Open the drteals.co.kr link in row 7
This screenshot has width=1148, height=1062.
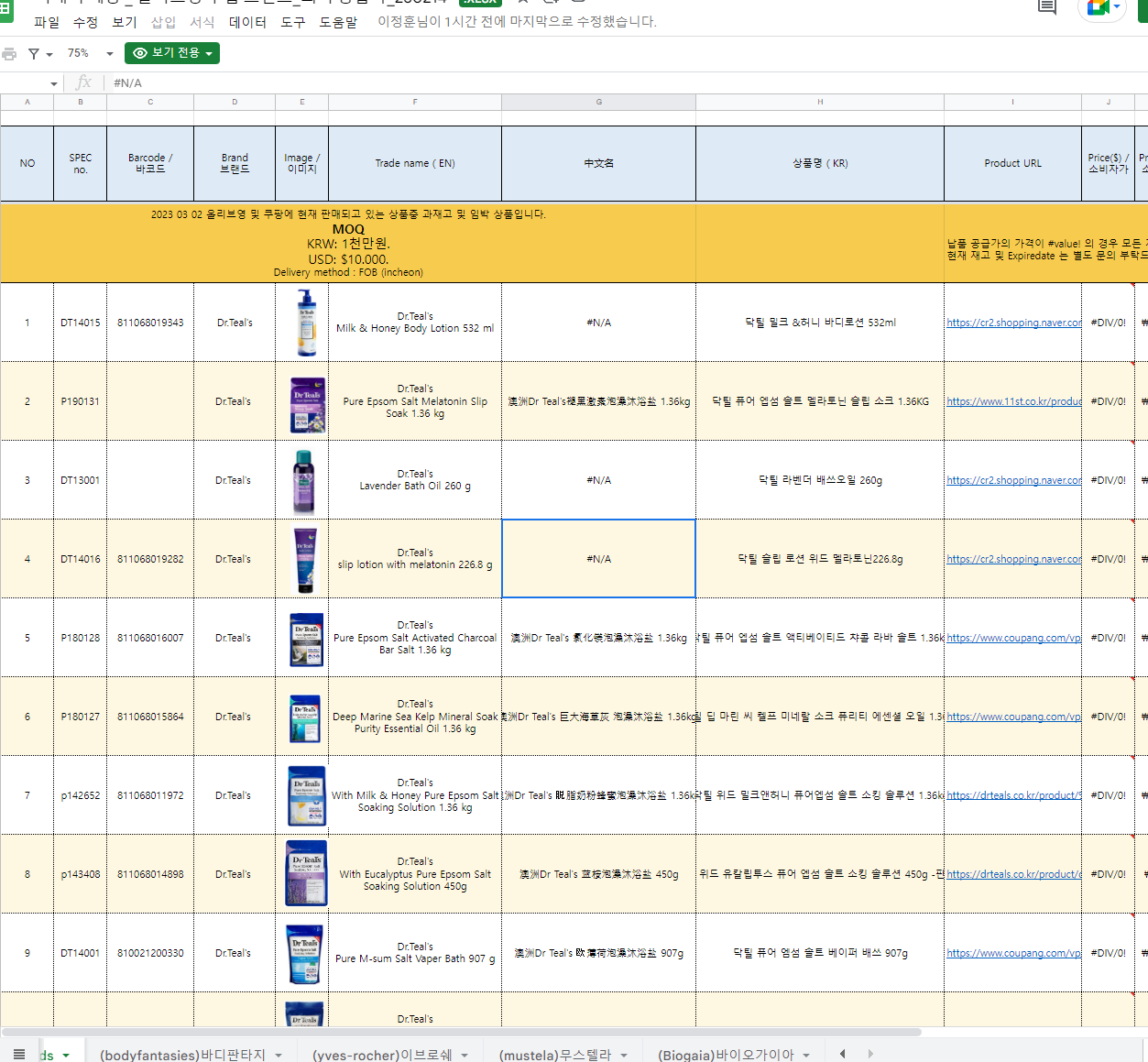1013,795
